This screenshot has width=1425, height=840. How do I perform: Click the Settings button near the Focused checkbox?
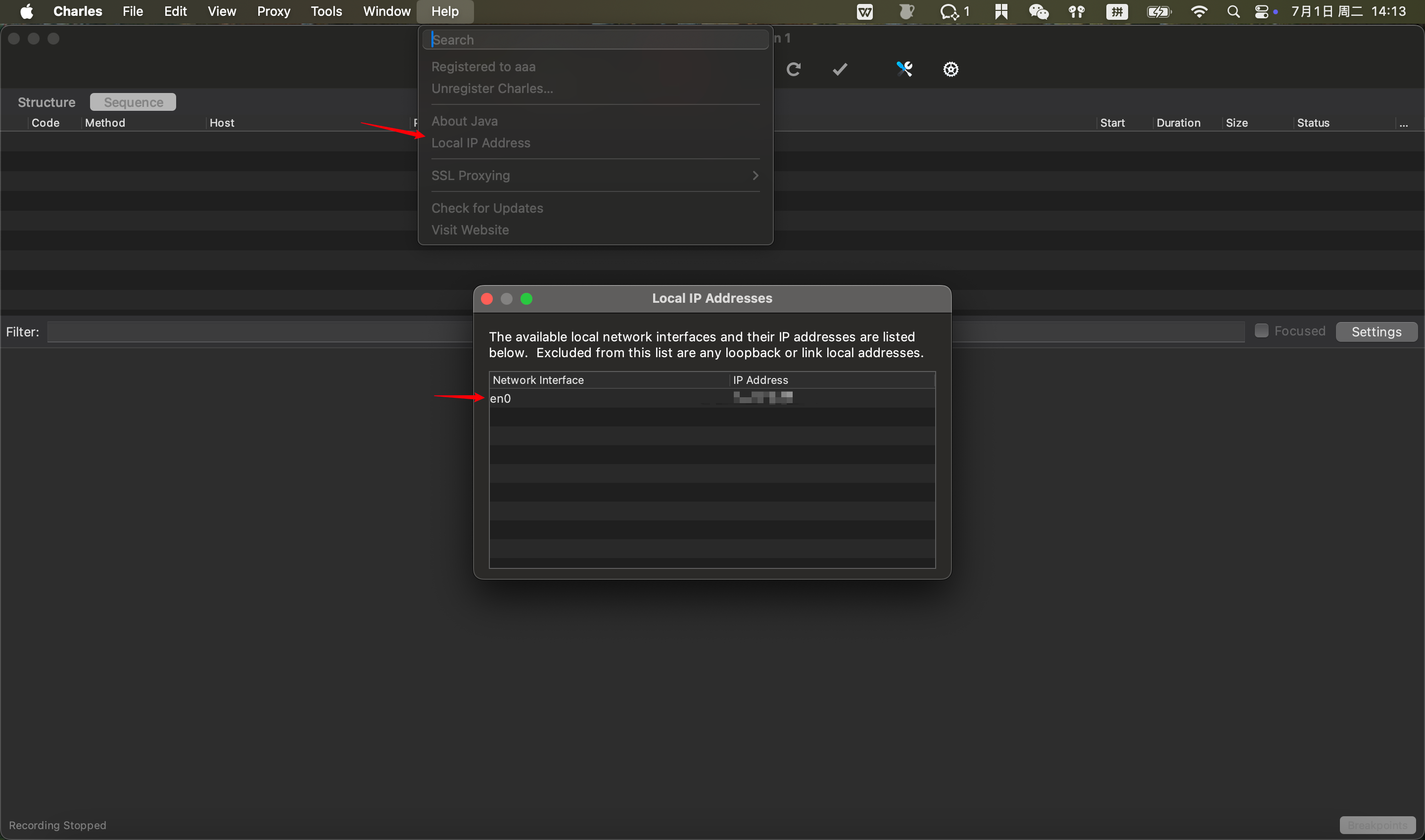[1377, 332]
